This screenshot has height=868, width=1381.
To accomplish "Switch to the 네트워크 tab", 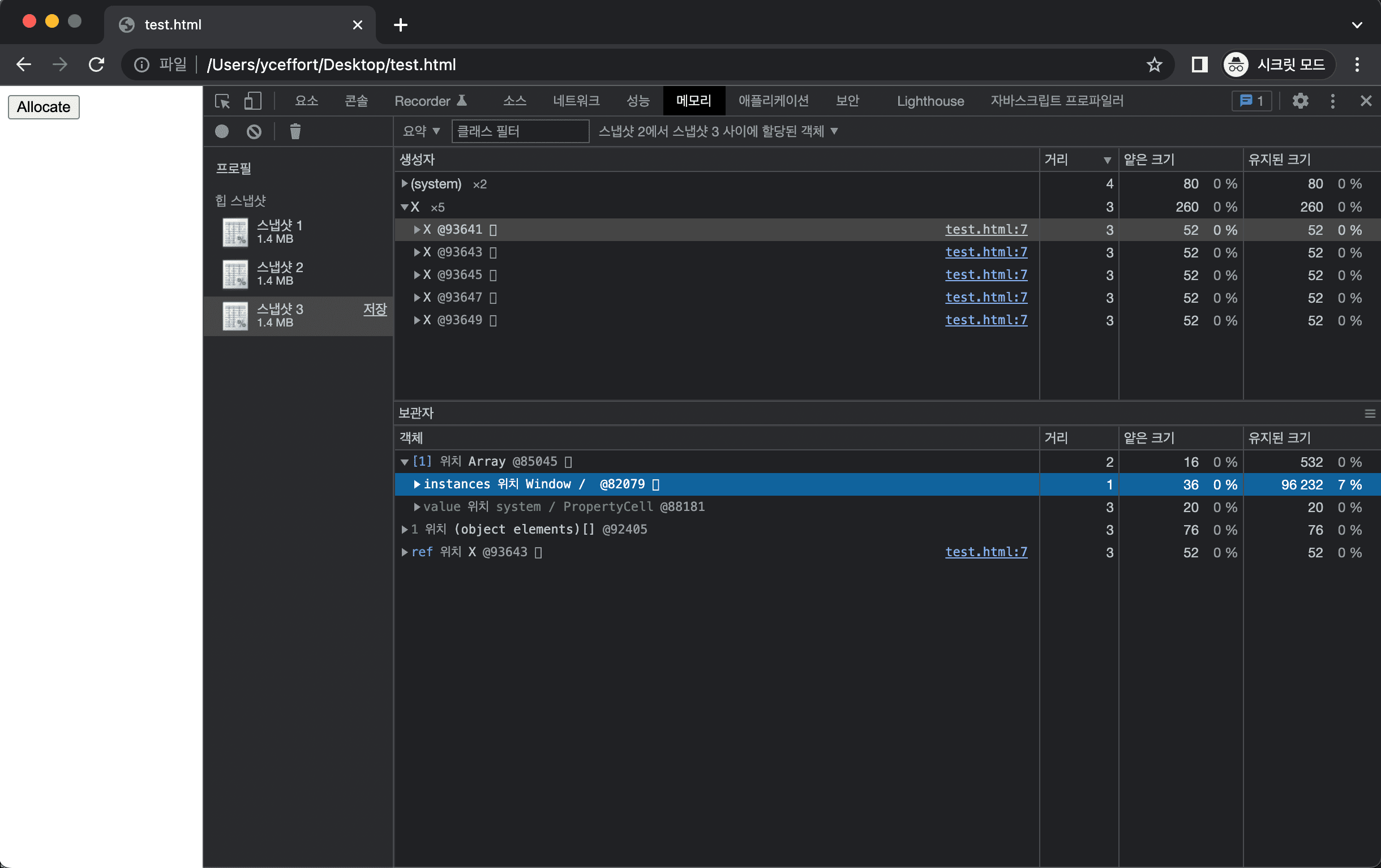I will 576,101.
